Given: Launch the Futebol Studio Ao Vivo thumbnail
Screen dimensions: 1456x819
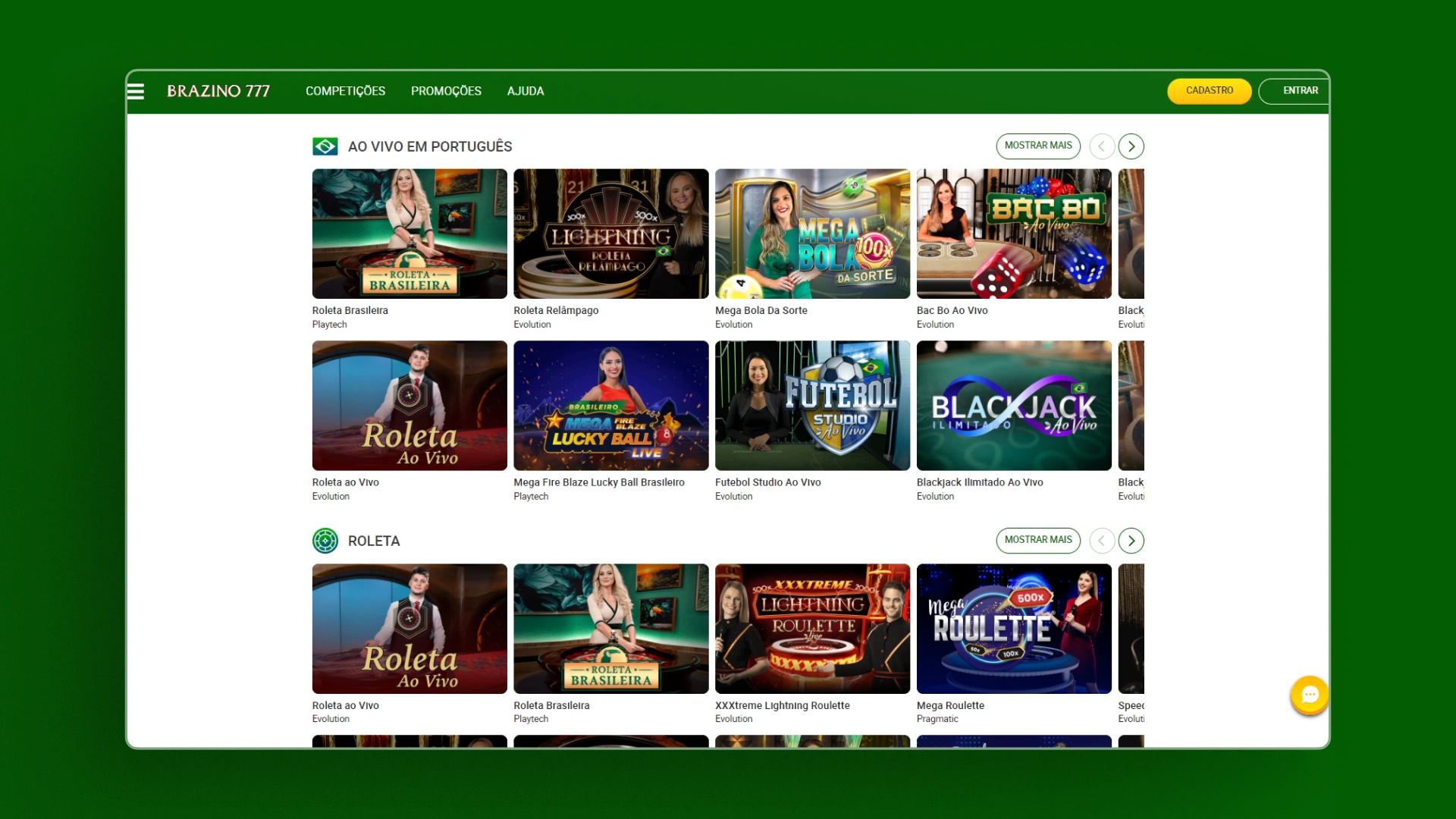Looking at the screenshot, I should pos(812,406).
